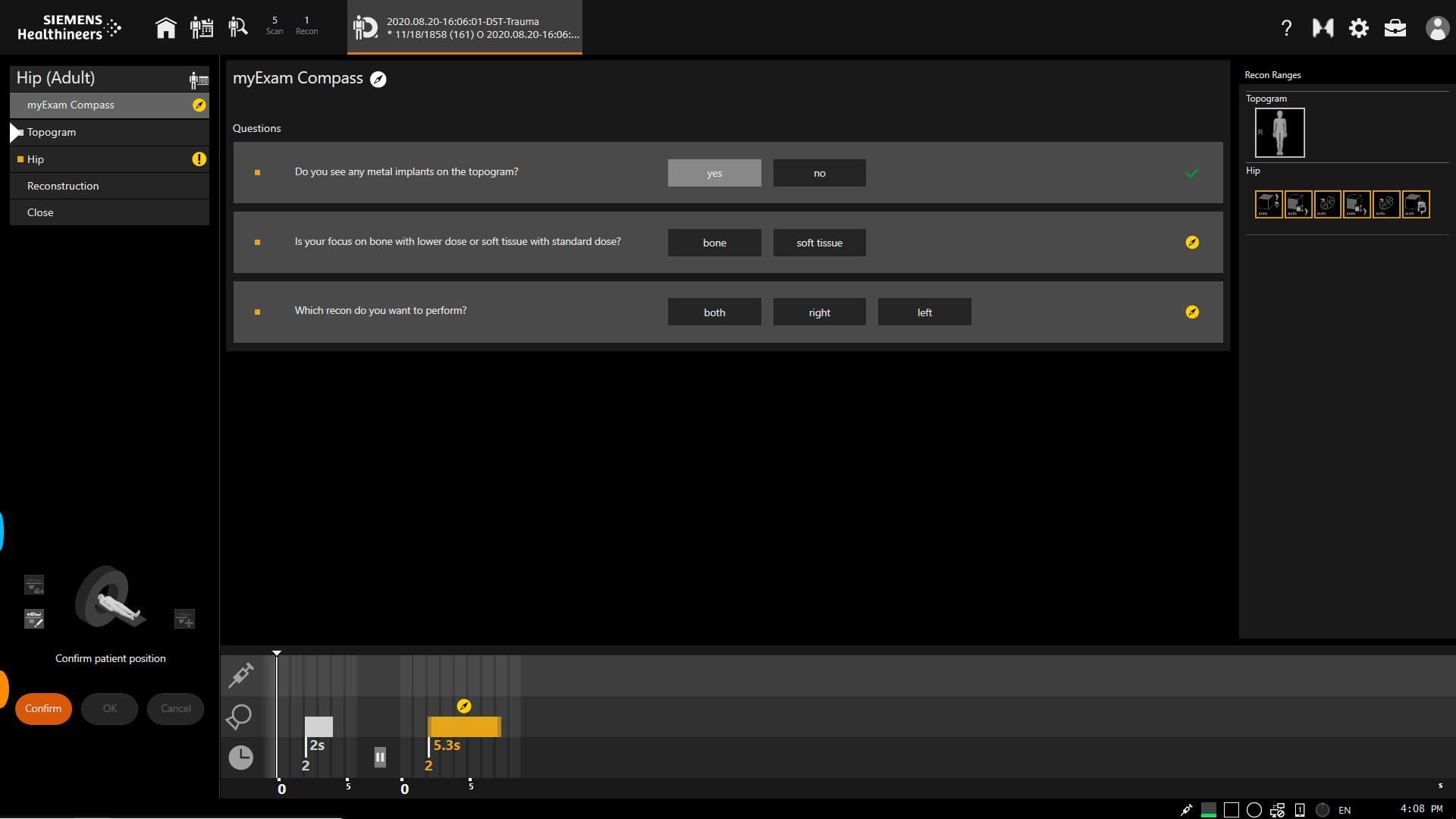Click the orange 5.3s Hip scan bar
This screenshot has height=819, width=1456.
[x=464, y=726]
